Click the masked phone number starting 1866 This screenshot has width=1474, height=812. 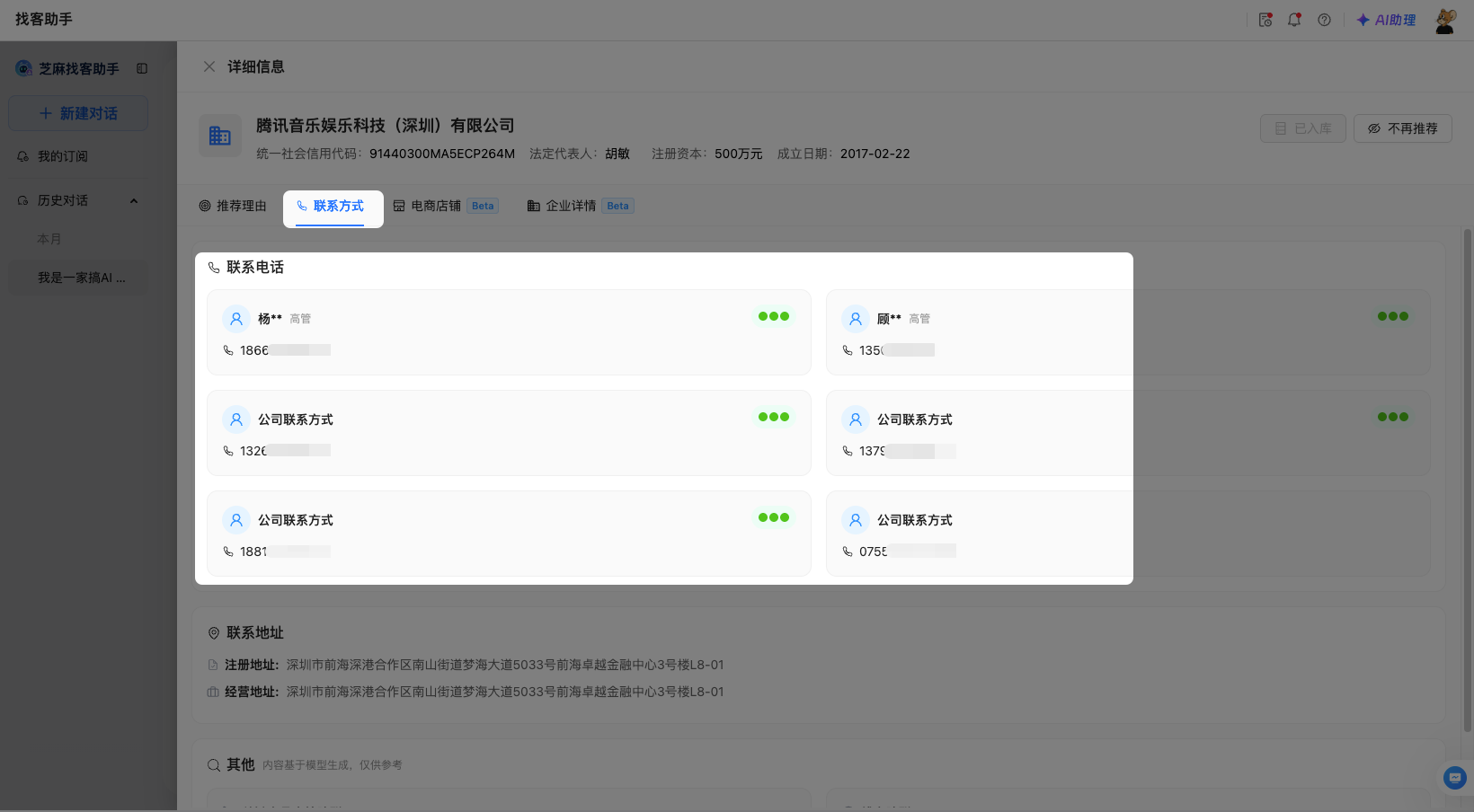[285, 350]
